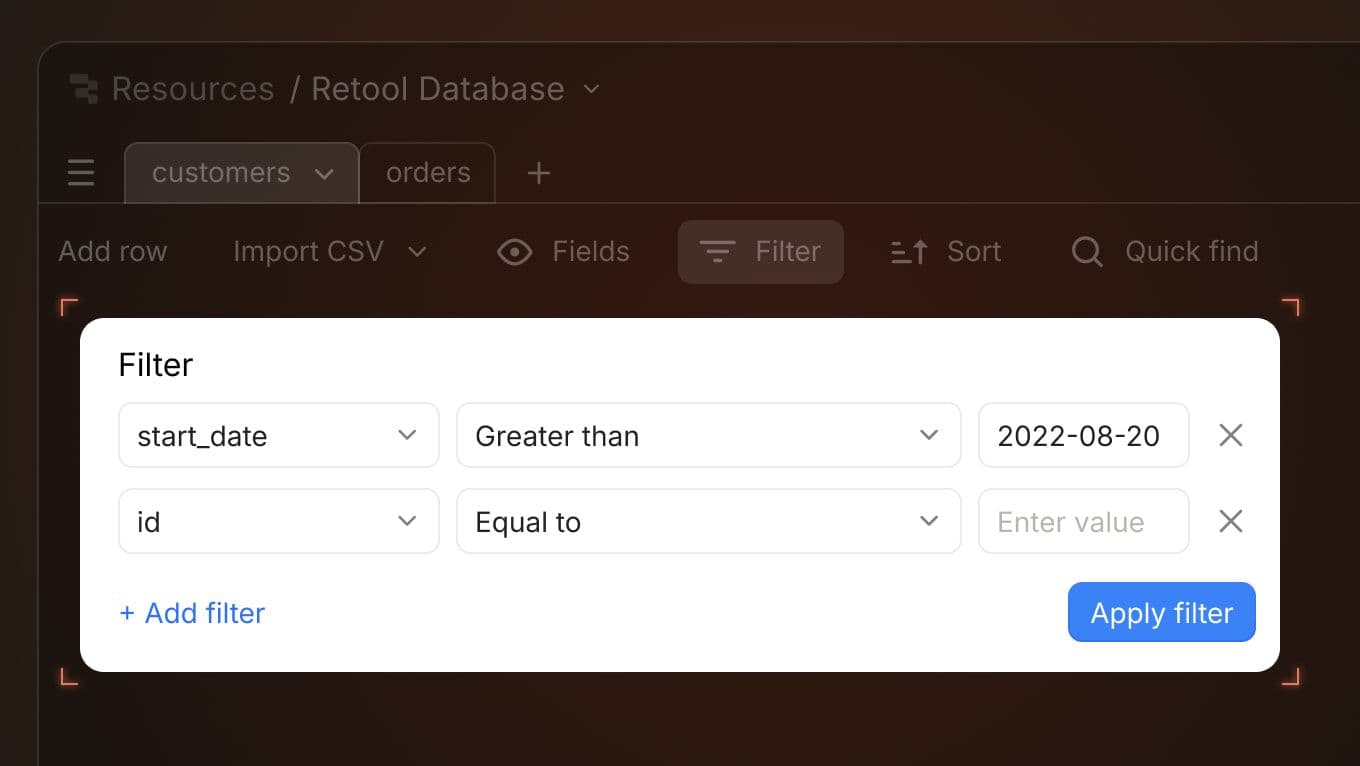
Task: Open the id field dropdown
Action: 279,521
